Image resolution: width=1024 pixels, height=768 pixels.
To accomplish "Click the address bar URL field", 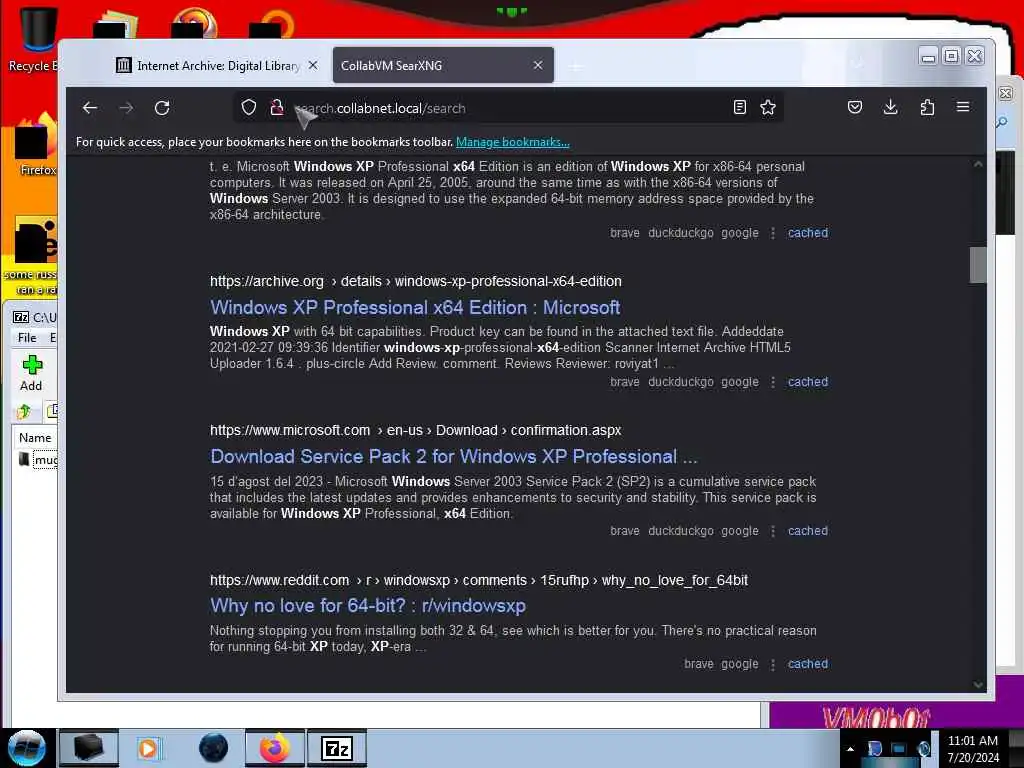I will (x=509, y=108).
